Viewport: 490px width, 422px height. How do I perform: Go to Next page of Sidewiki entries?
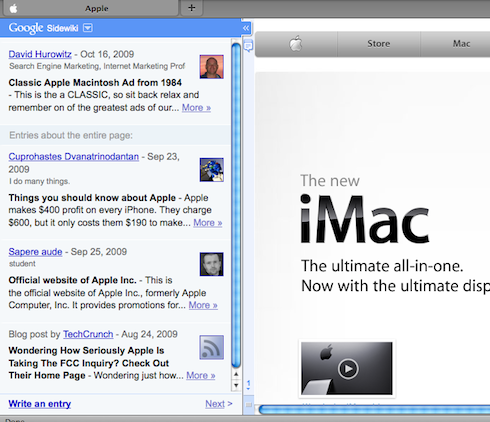pyautogui.click(x=219, y=404)
